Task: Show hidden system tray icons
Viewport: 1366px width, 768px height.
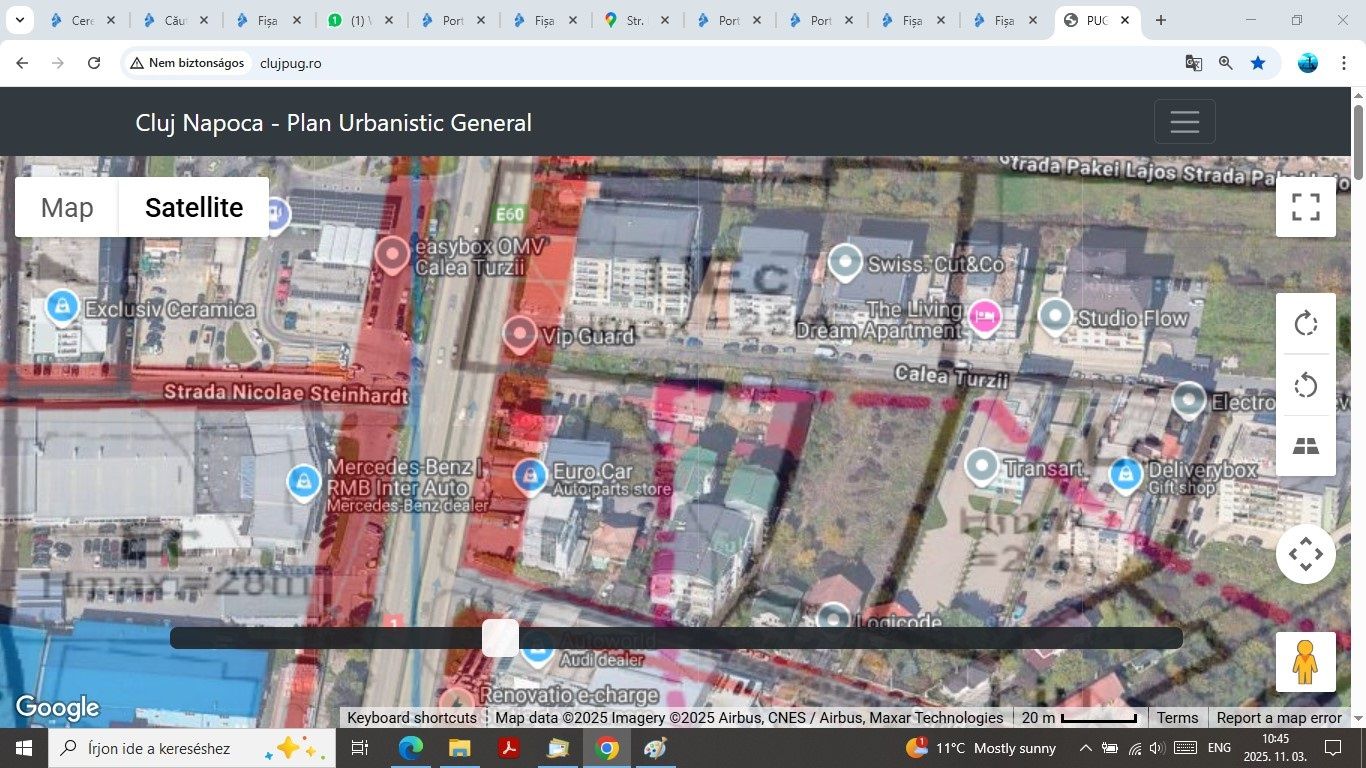Action: coord(1085,748)
